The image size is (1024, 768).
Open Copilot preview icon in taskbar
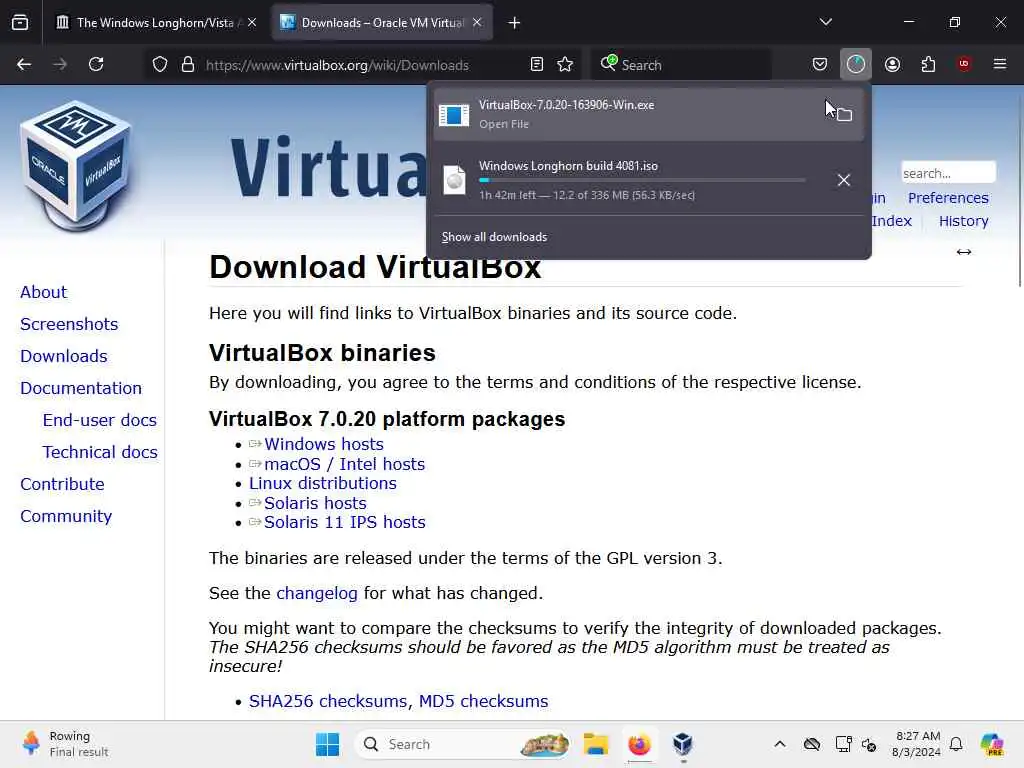pos(992,744)
